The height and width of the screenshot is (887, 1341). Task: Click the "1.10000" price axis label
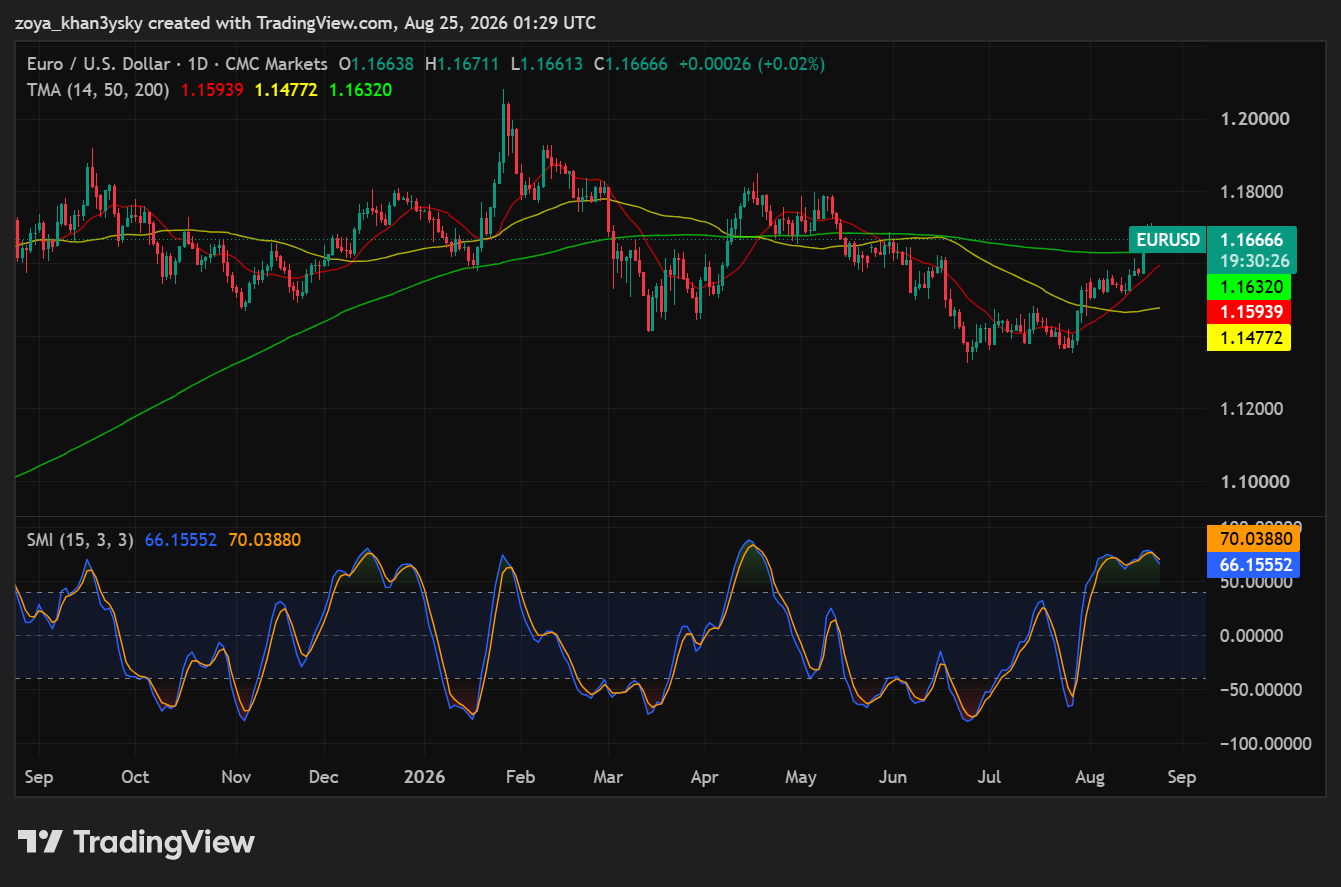point(1254,482)
